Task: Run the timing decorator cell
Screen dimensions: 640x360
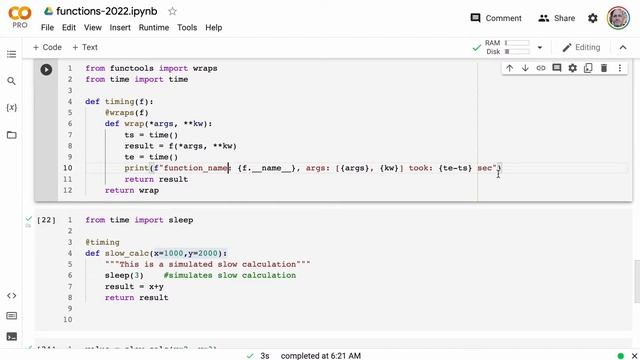Action: point(46,69)
